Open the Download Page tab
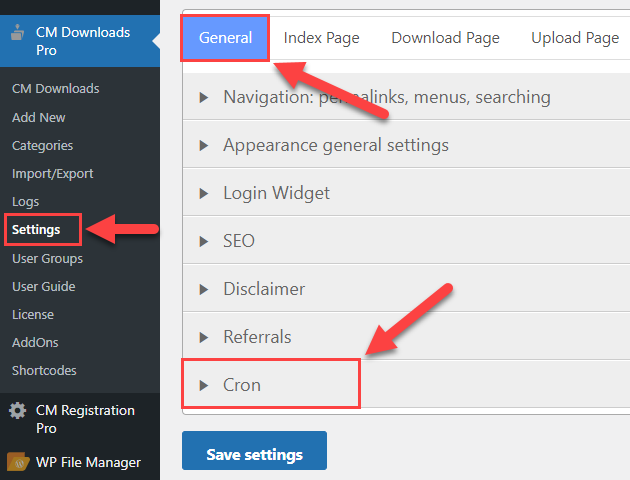Image resolution: width=630 pixels, height=480 pixels. tap(445, 38)
